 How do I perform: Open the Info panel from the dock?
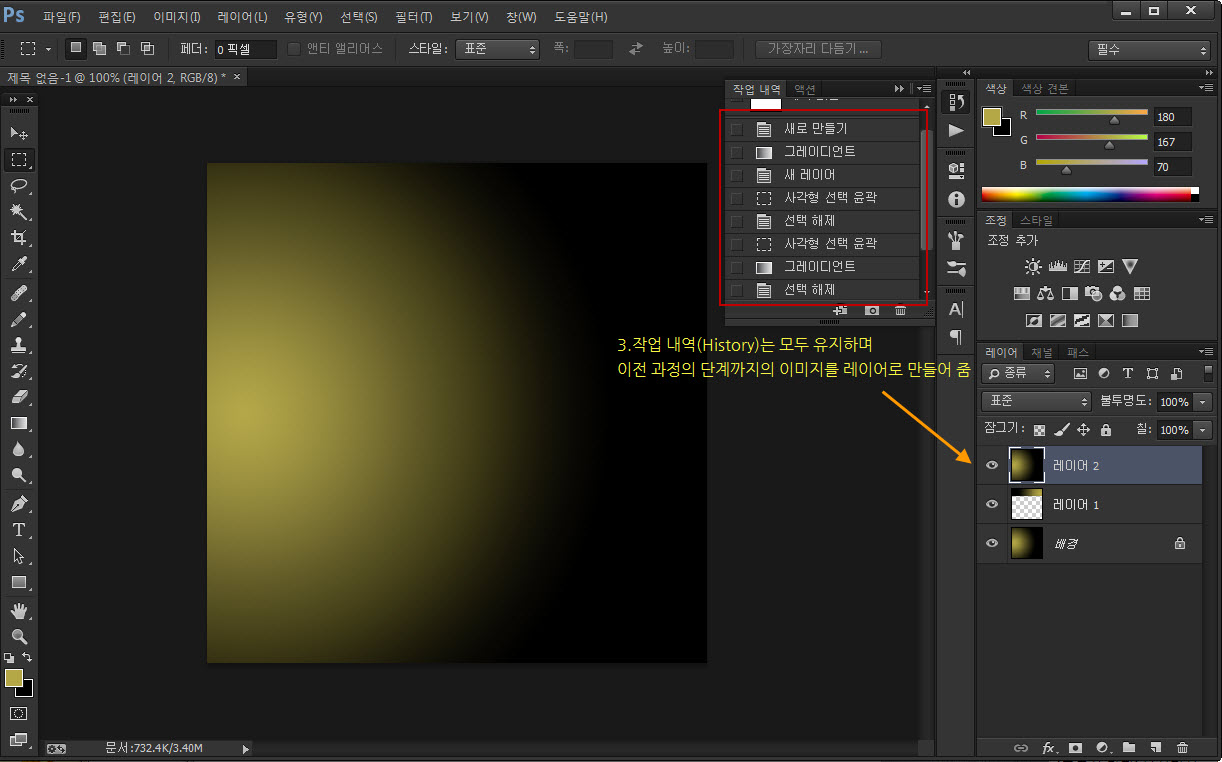956,199
